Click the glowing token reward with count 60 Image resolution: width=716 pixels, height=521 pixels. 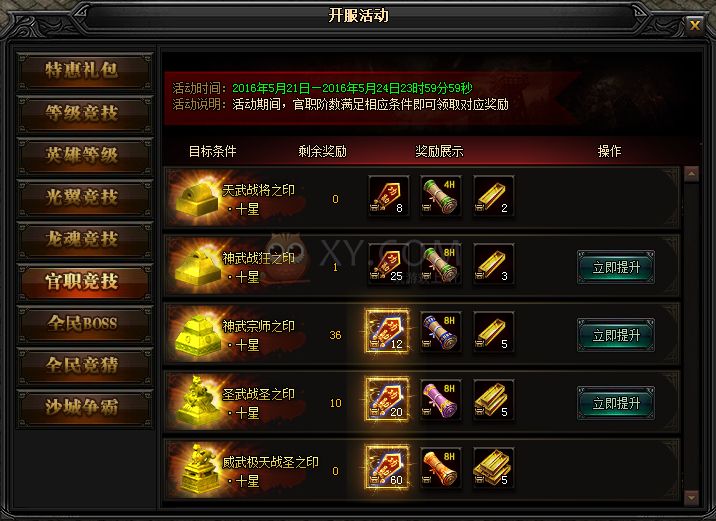pyautogui.click(x=387, y=468)
